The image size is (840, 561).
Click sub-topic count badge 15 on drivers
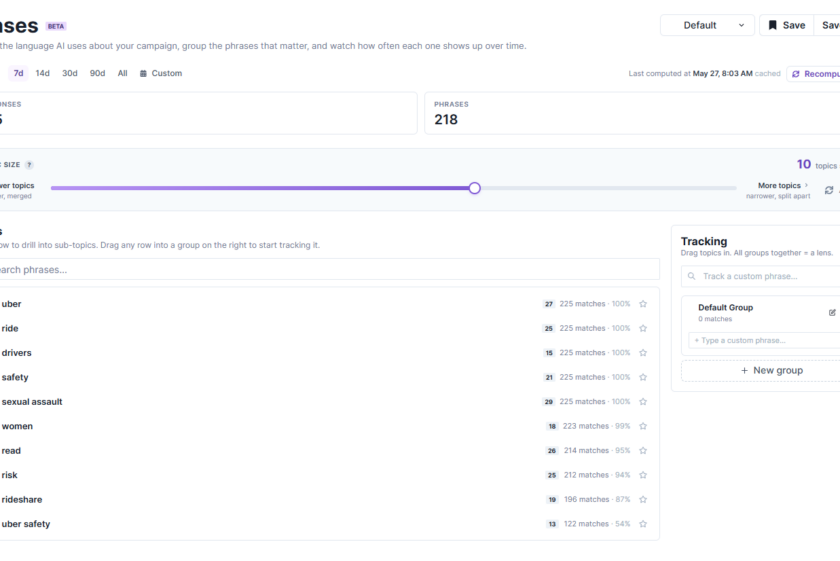click(x=549, y=353)
